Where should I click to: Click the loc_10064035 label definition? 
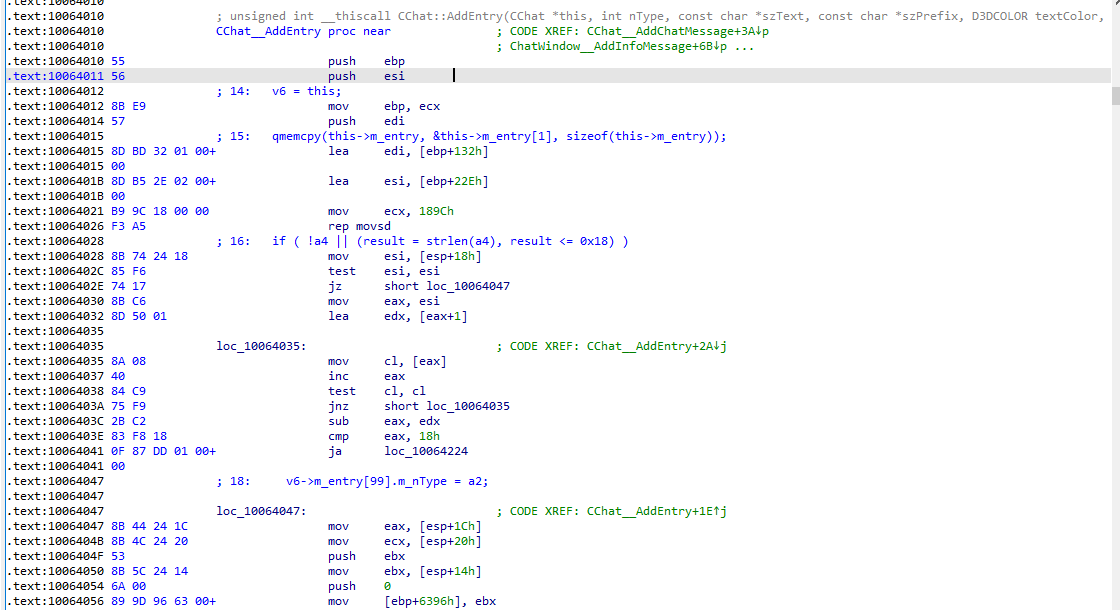pos(261,346)
